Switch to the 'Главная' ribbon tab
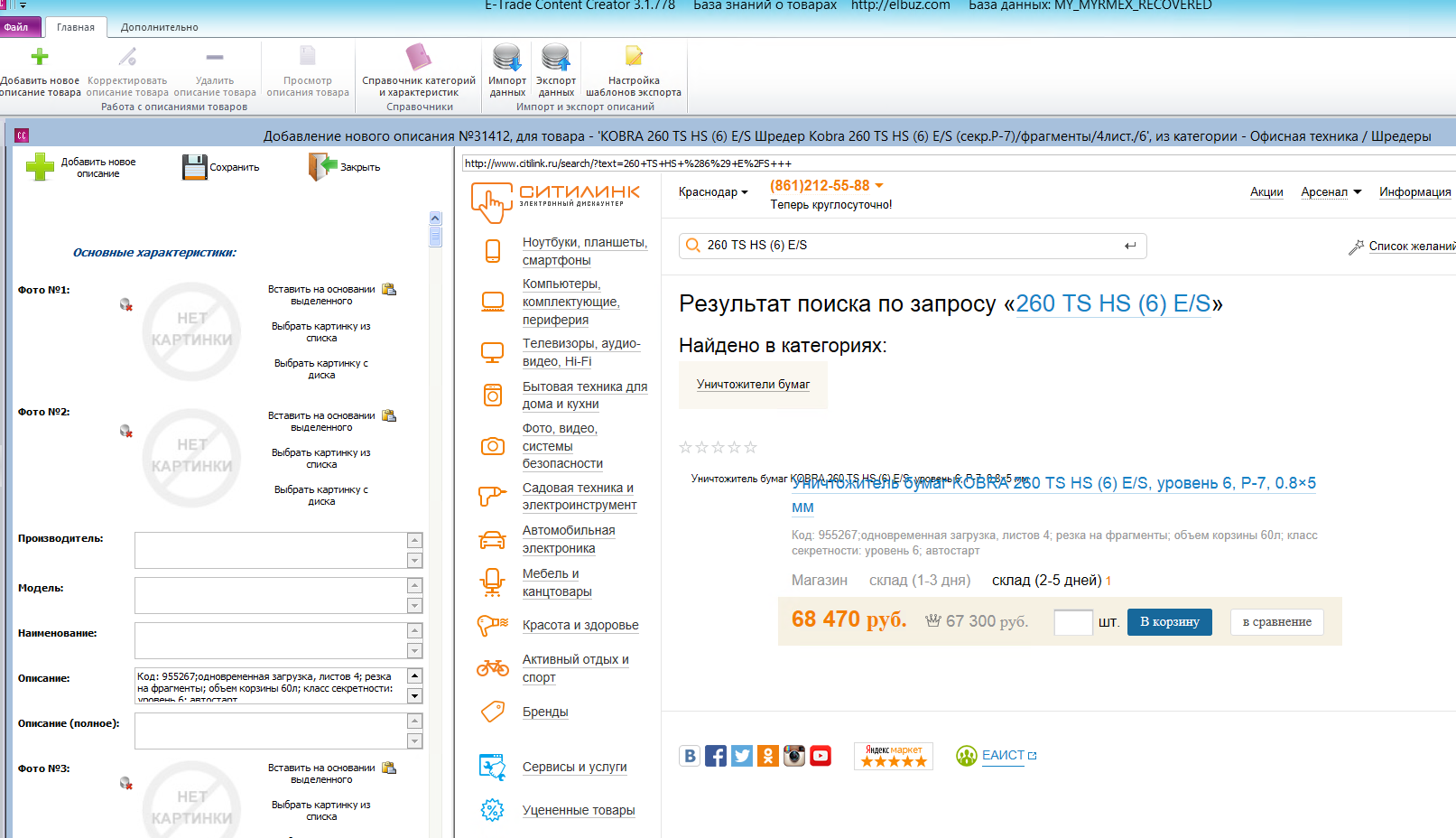 pyautogui.click(x=76, y=27)
